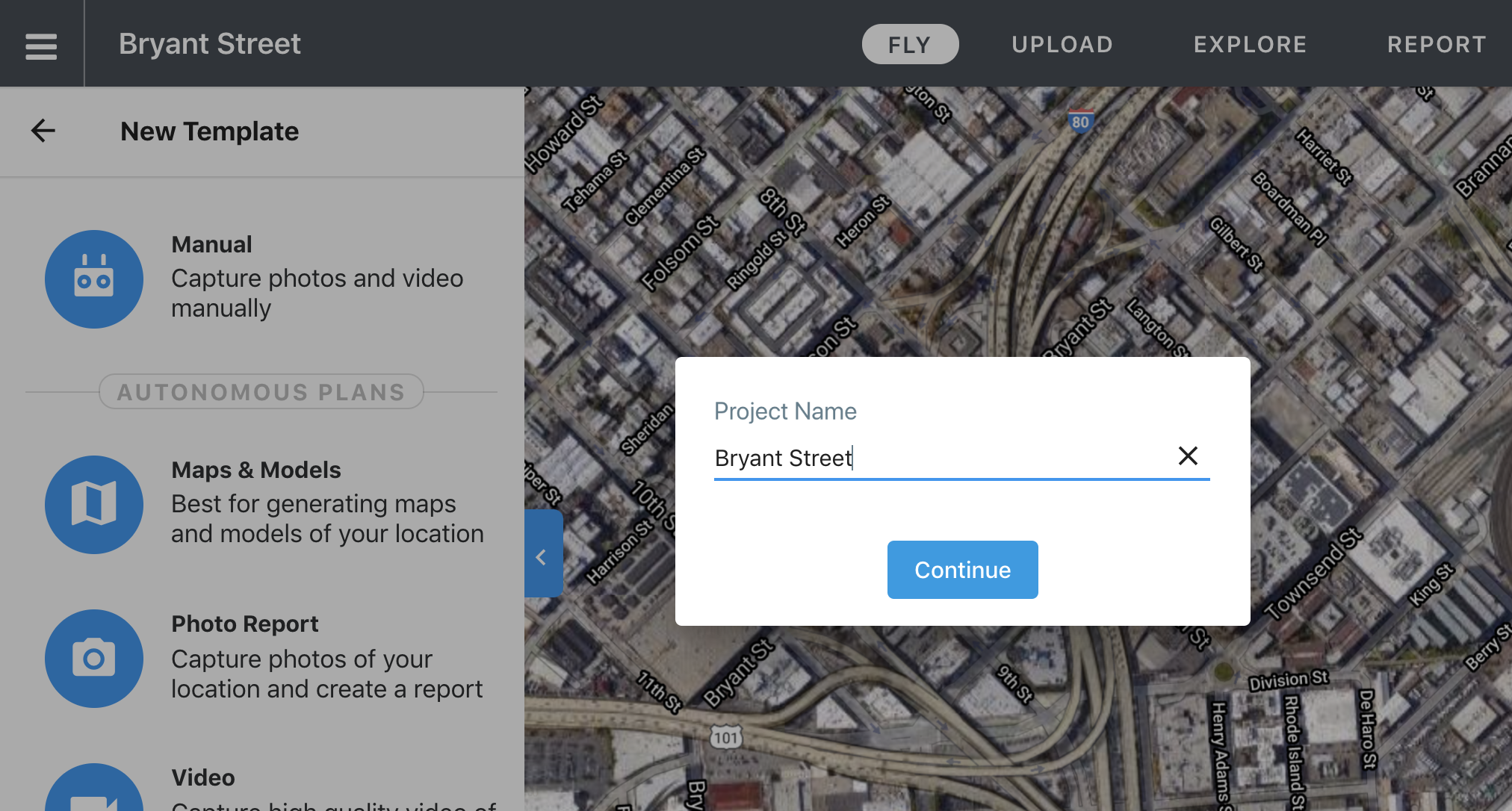1512x811 pixels.
Task: Click the Division St map label
Action: [1289, 680]
